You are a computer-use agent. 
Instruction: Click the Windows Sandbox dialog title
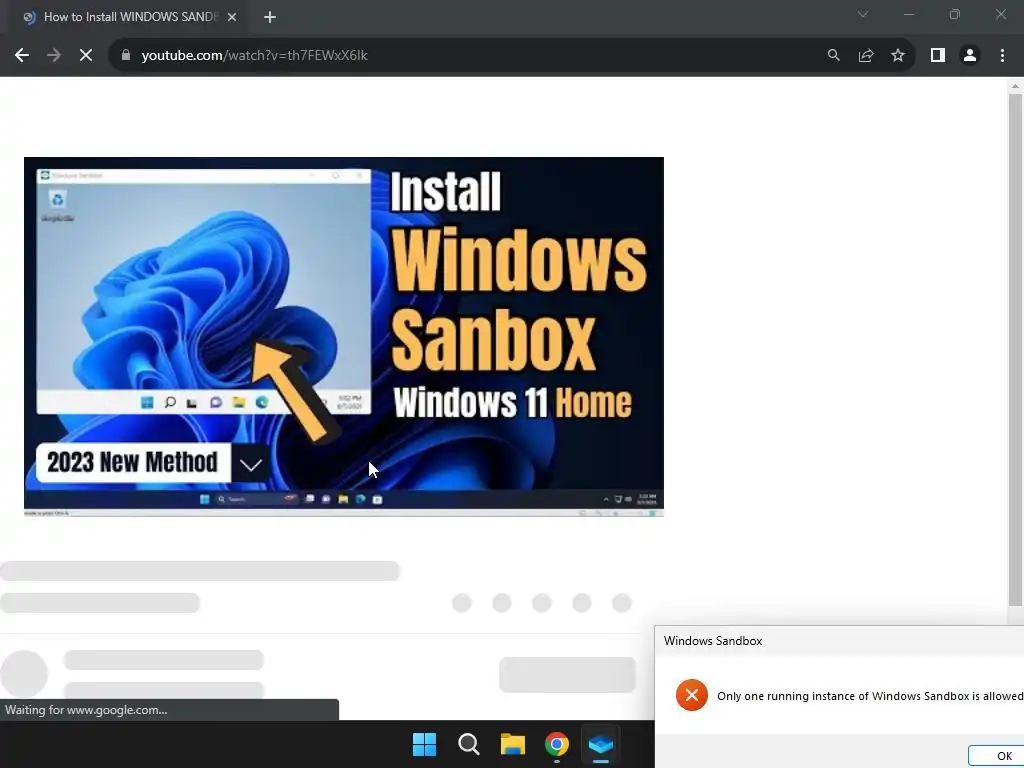(x=713, y=641)
